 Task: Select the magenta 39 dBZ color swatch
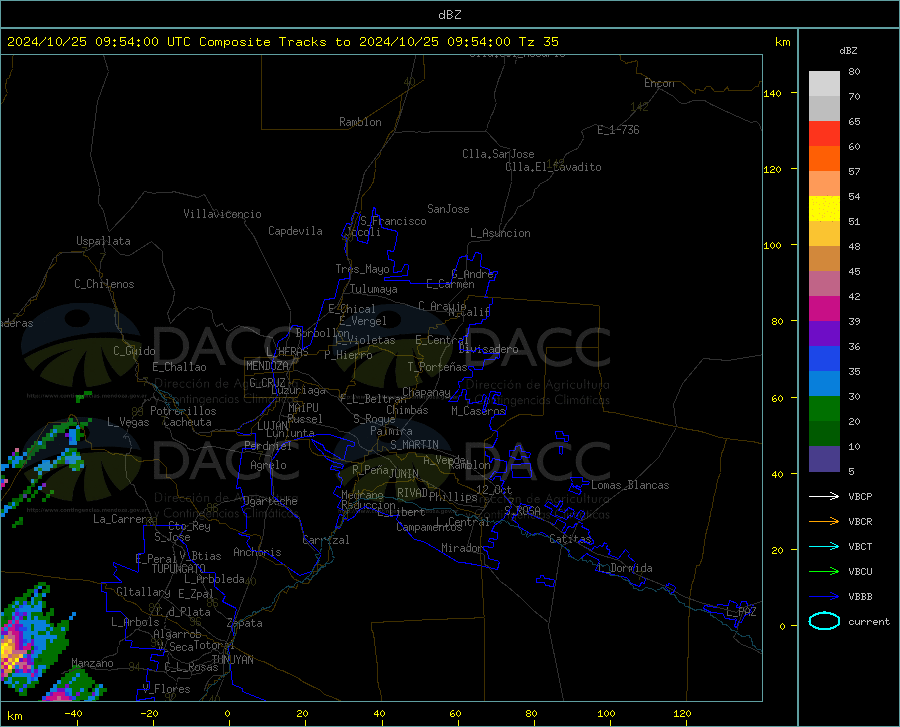[x=824, y=309]
